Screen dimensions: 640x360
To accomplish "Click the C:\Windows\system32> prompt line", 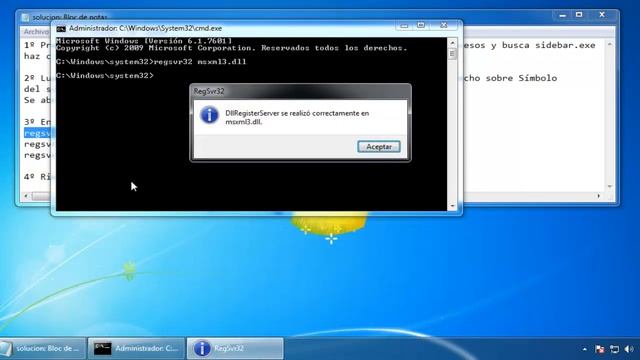I will point(104,76).
